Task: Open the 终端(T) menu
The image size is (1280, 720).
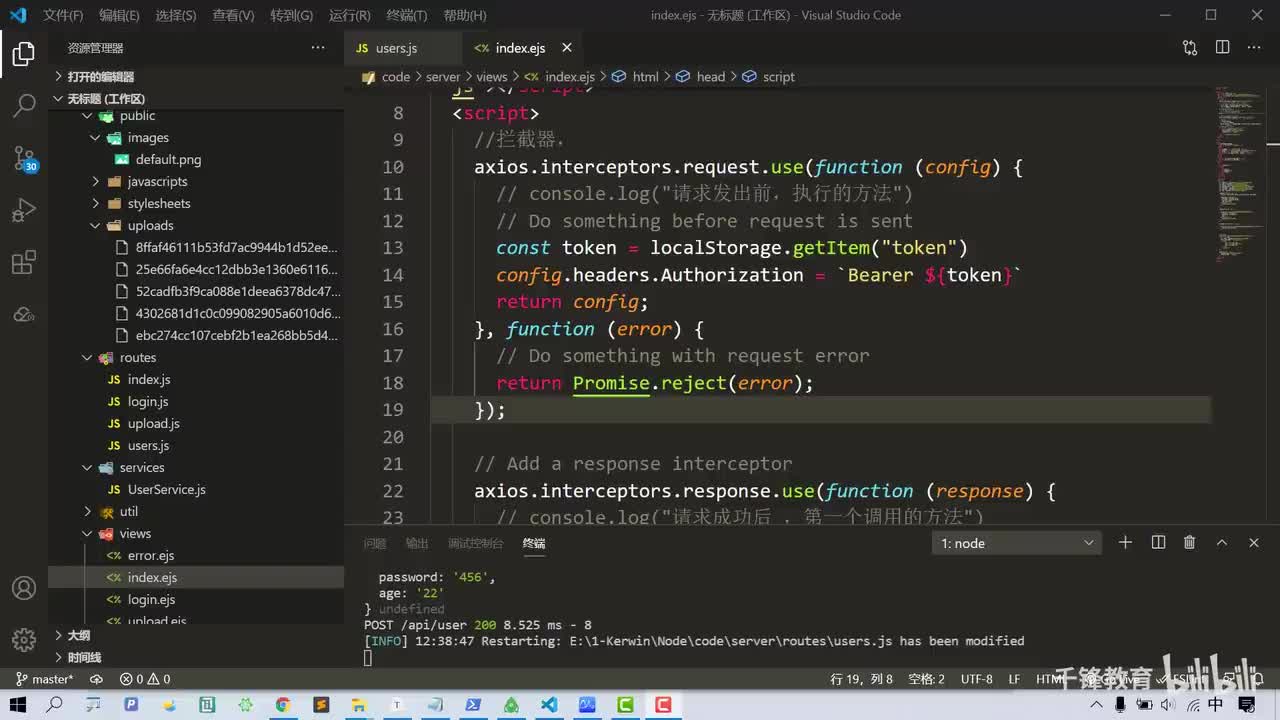Action: [x=406, y=15]
